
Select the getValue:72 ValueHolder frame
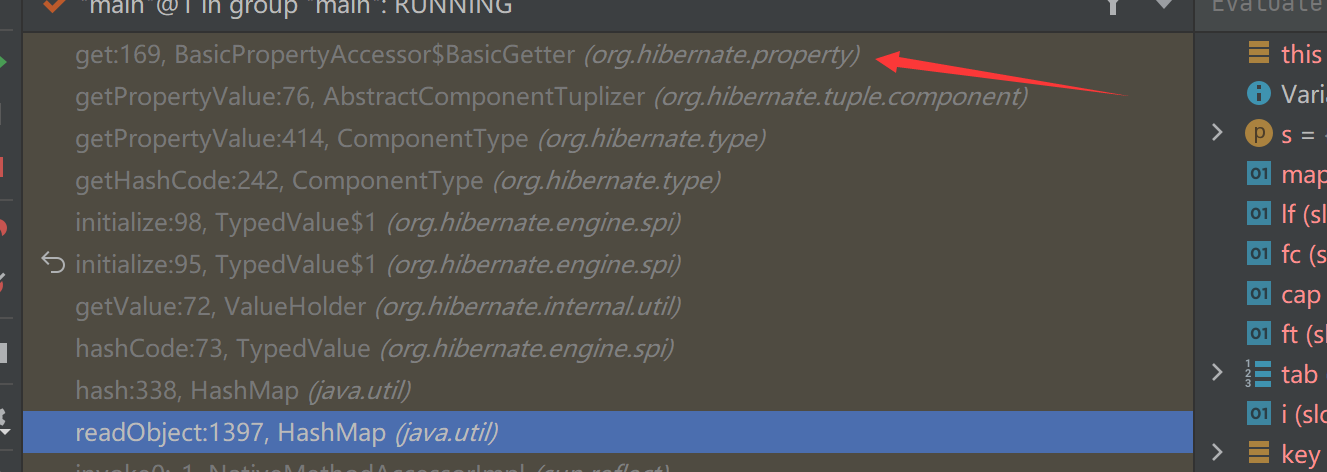pos(608,306)
